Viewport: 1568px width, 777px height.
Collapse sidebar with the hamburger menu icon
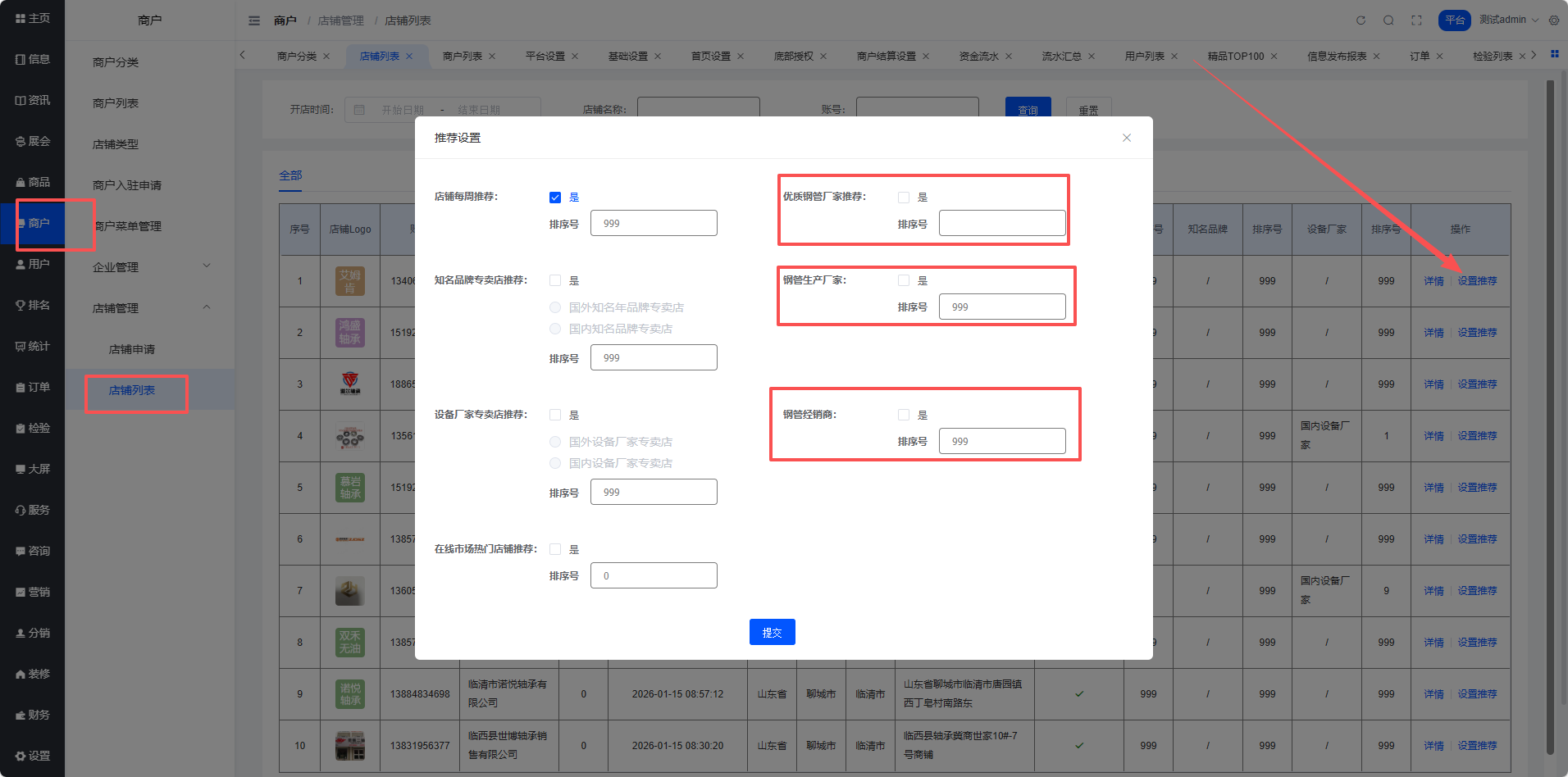254,20
